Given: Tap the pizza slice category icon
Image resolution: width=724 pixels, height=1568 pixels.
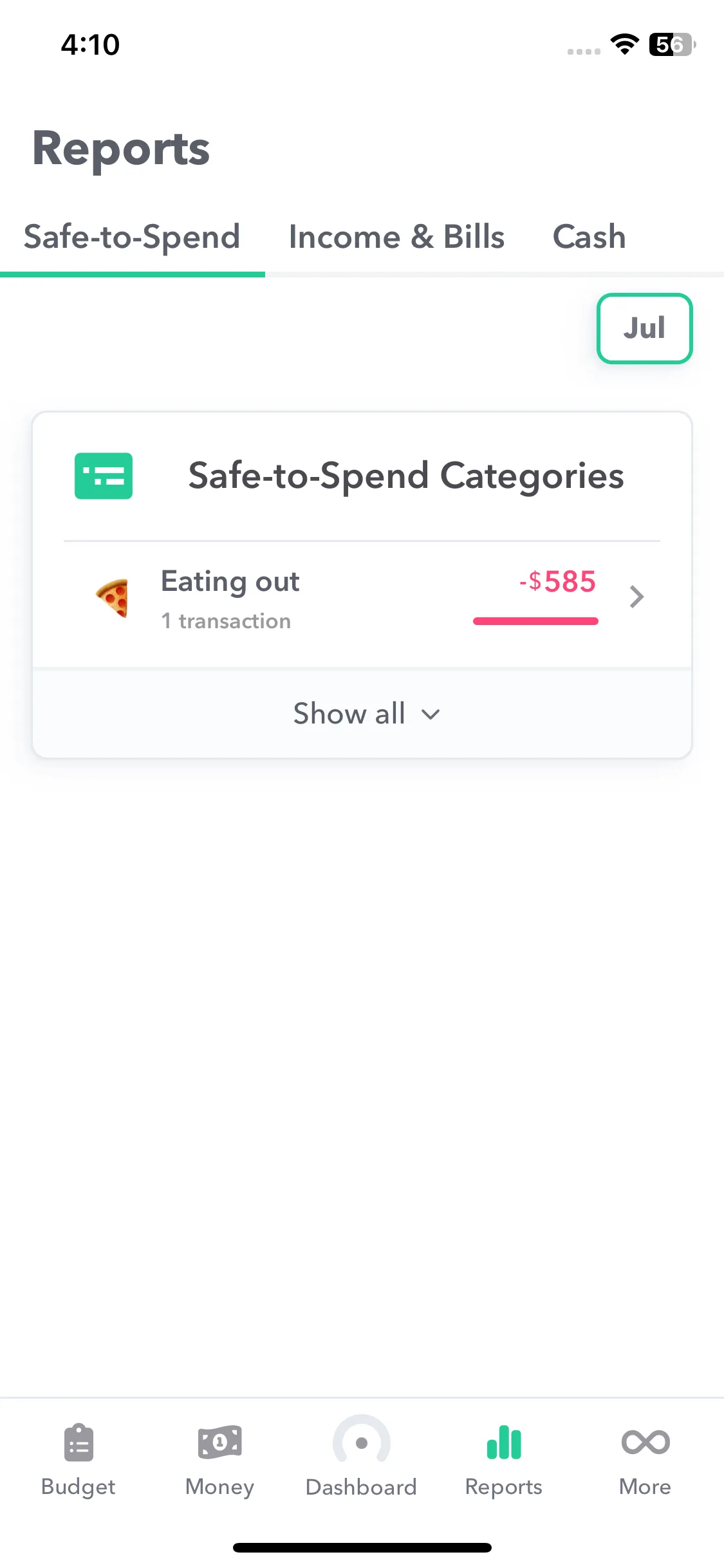Looking at the screenshot, I should (x=113, y=597).
